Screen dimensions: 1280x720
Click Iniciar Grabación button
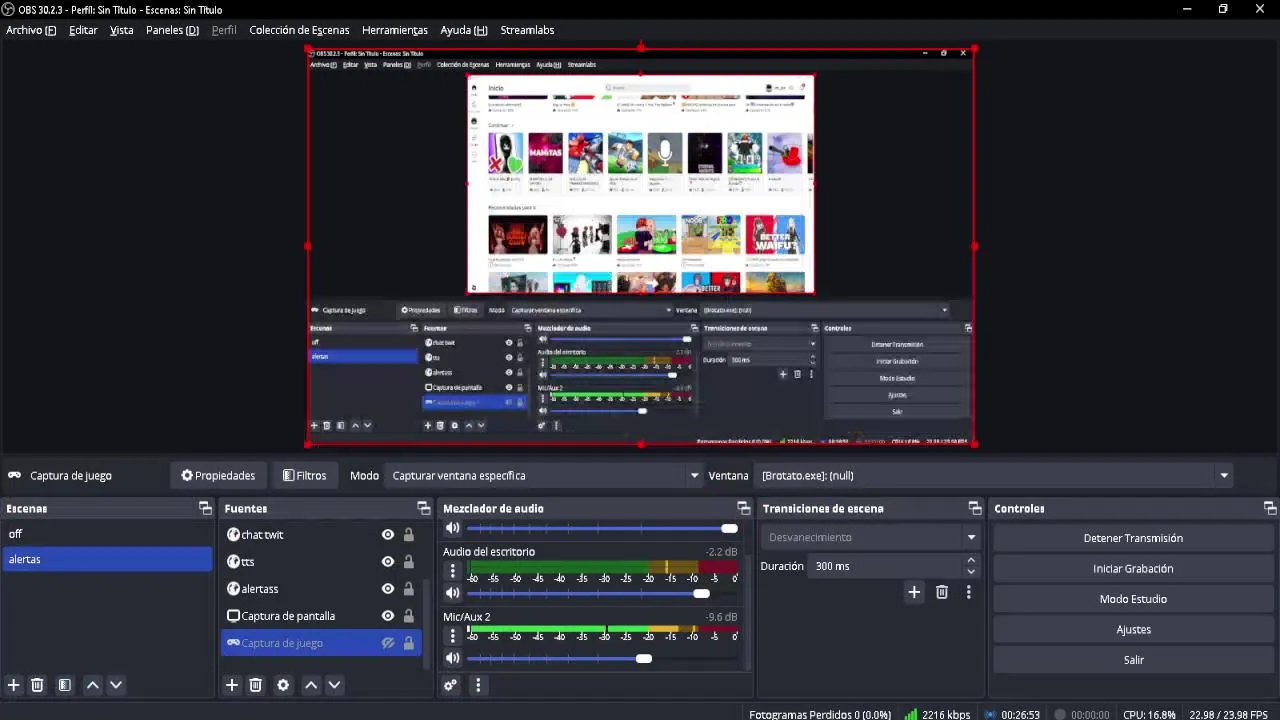[x=1133, y=568]
